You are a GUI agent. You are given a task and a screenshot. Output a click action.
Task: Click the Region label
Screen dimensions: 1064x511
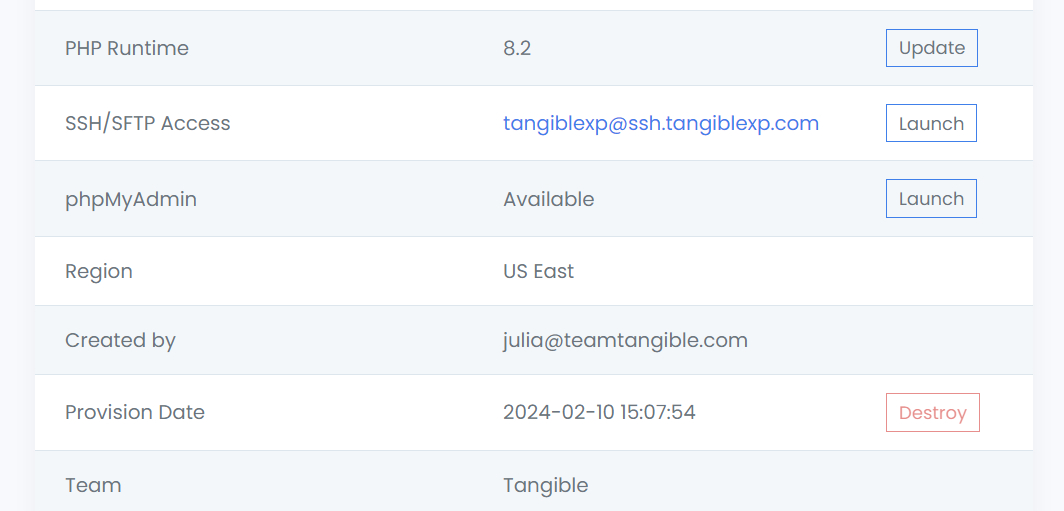99,271
